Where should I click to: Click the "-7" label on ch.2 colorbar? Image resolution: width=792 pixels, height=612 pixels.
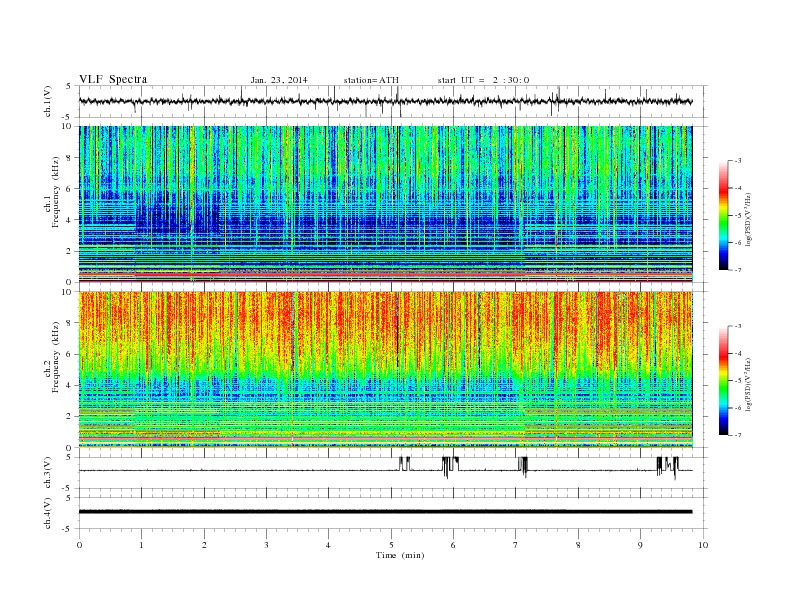(738, 435)
